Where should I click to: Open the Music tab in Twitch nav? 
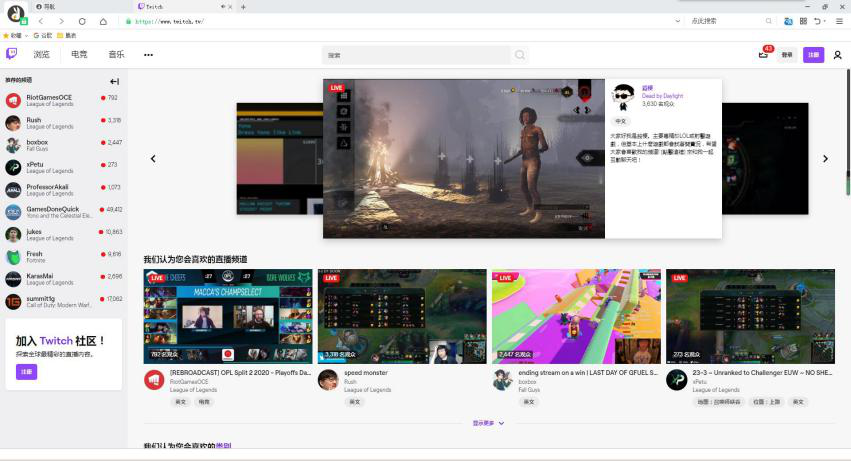click(x=116, y=54)
